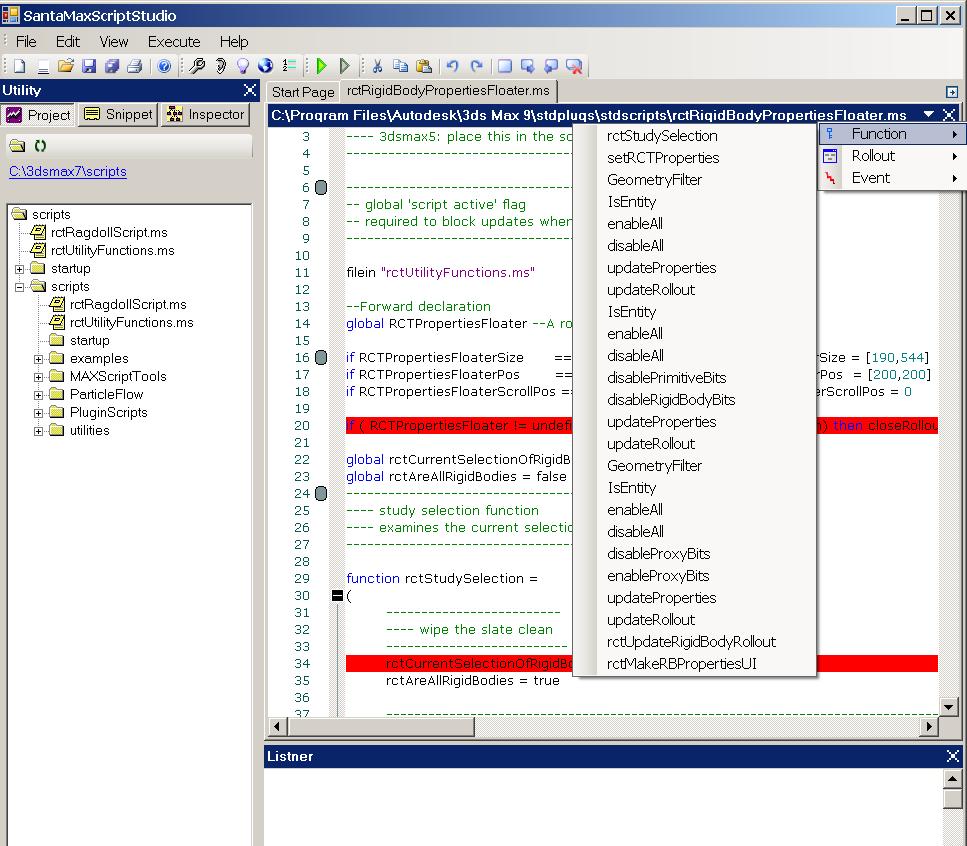Run the script with the bright green play button
The width and height of the screenshot is (967, 846).
pos(321,66)
